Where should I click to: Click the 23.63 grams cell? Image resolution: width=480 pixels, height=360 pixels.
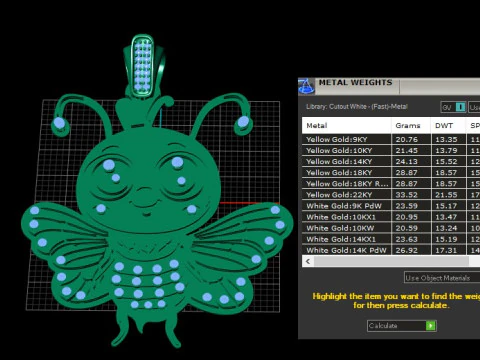(411, 239)
